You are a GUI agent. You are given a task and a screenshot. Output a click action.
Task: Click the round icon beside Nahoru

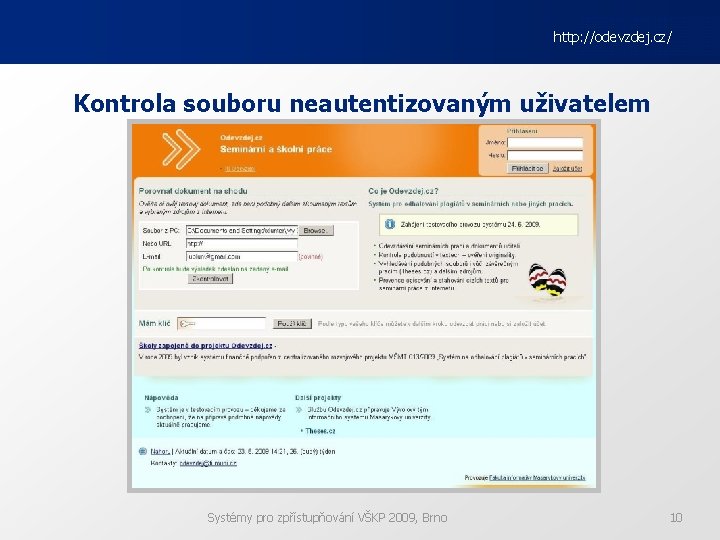click(143, 451)
